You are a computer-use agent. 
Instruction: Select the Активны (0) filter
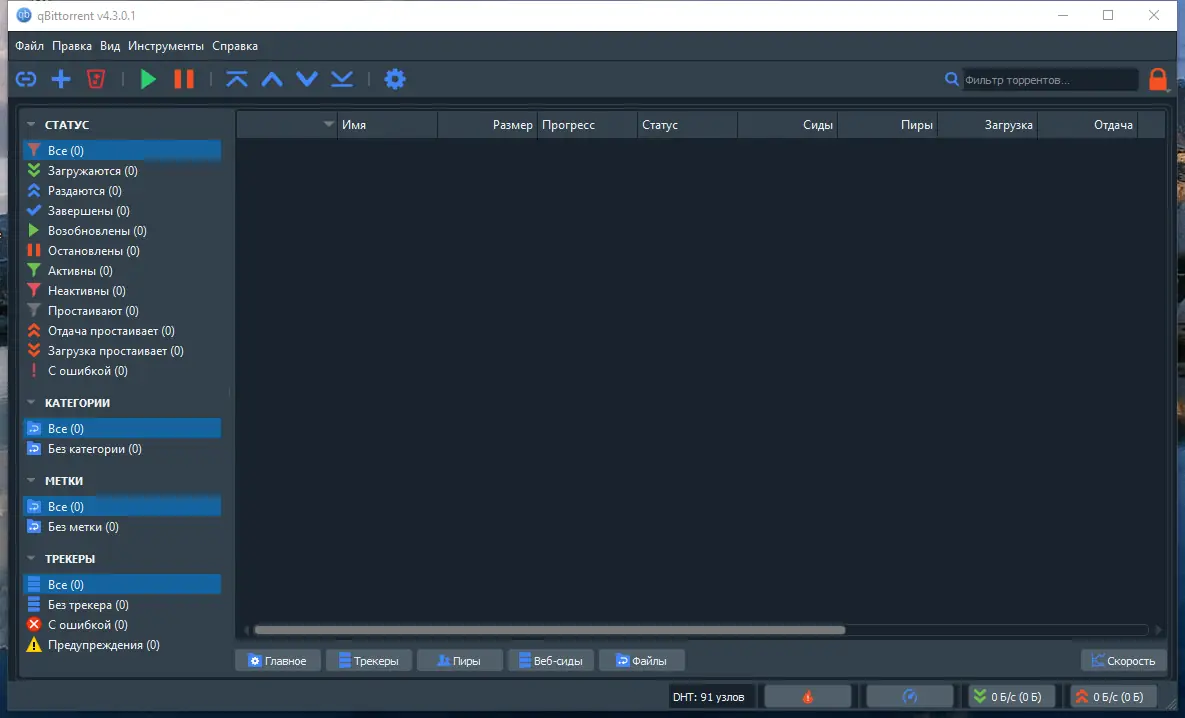click(122, 271)
